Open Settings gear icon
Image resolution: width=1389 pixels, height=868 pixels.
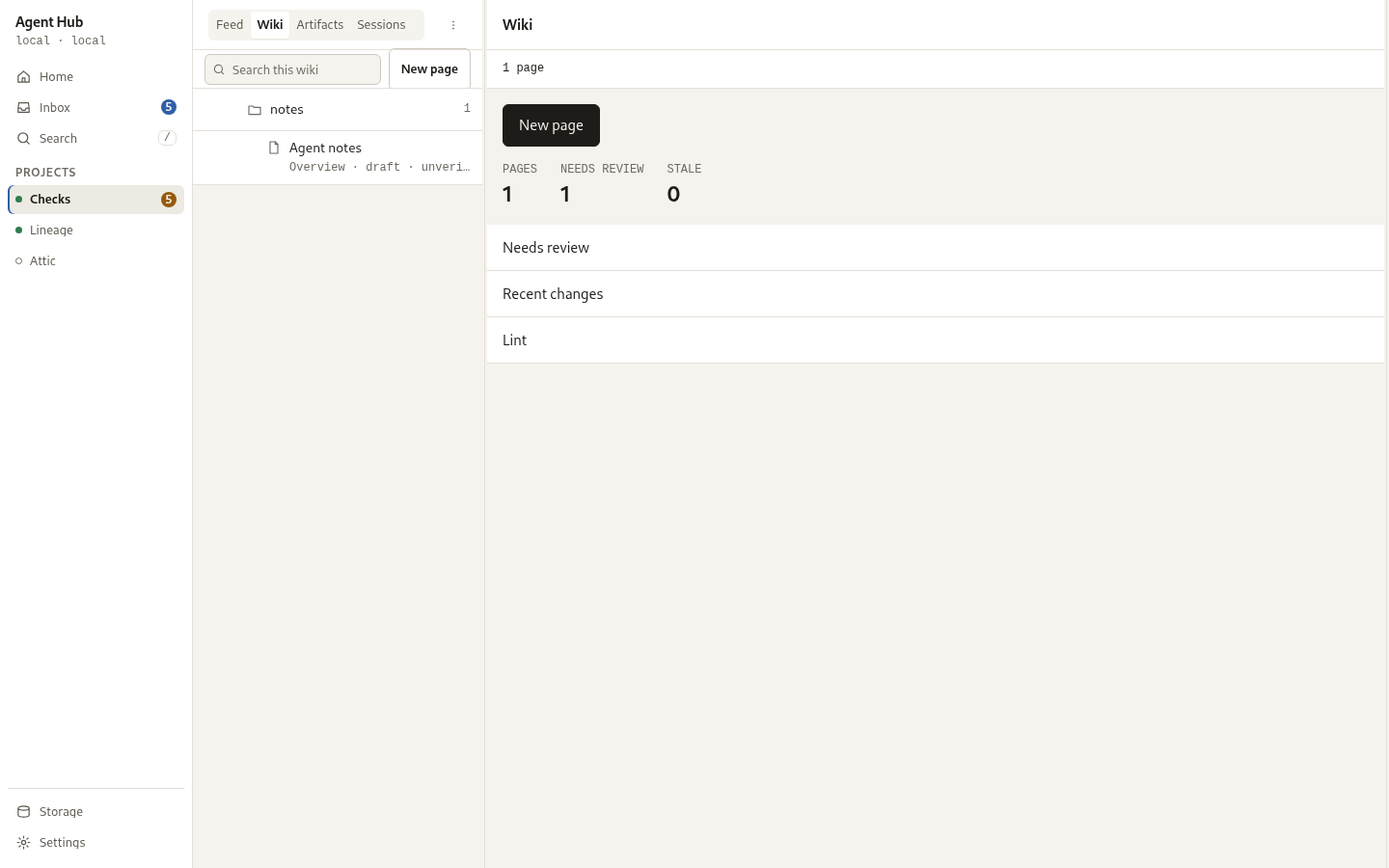[24, 843]
